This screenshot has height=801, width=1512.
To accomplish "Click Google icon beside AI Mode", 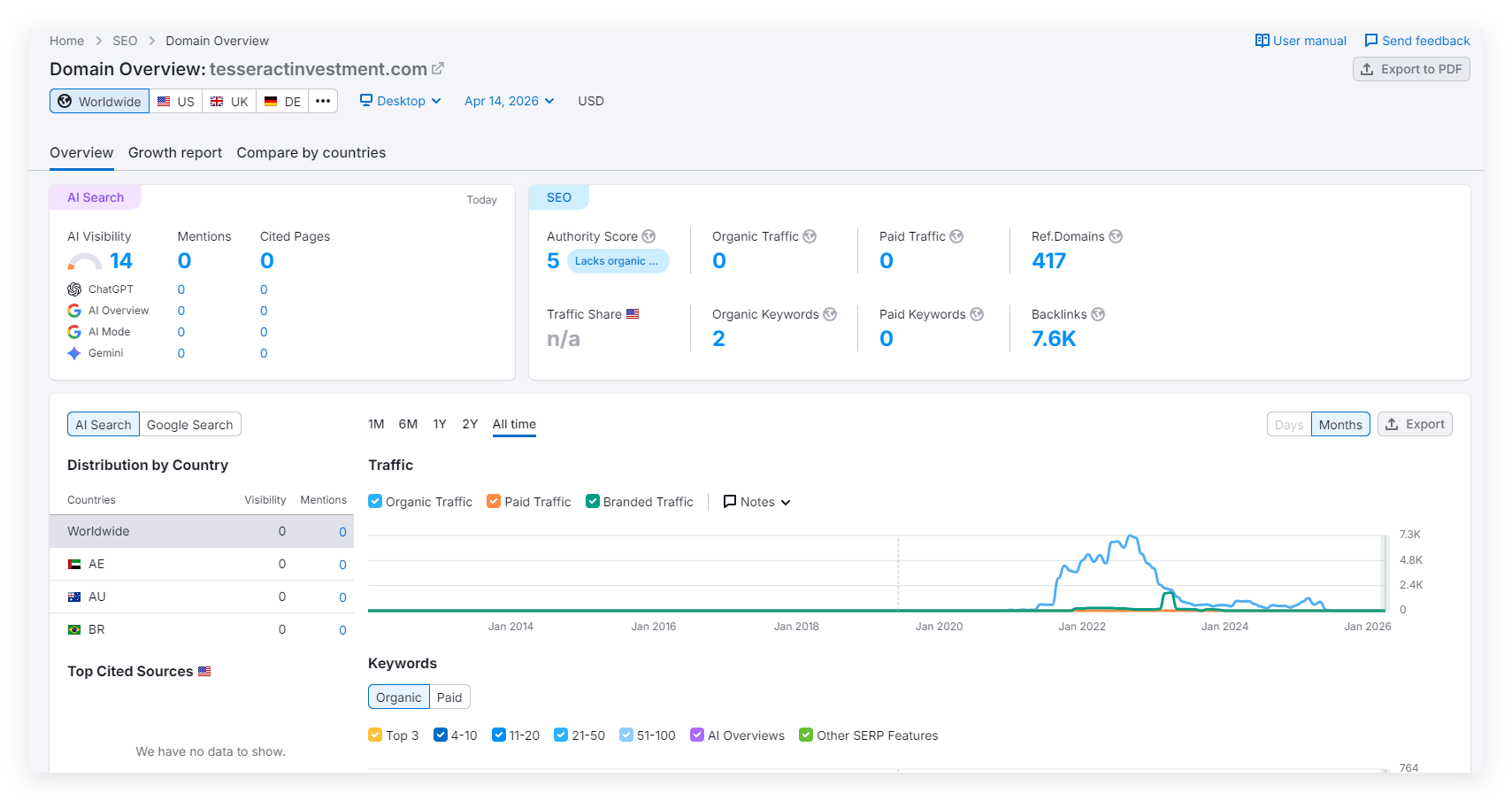I will pos(74,332).
